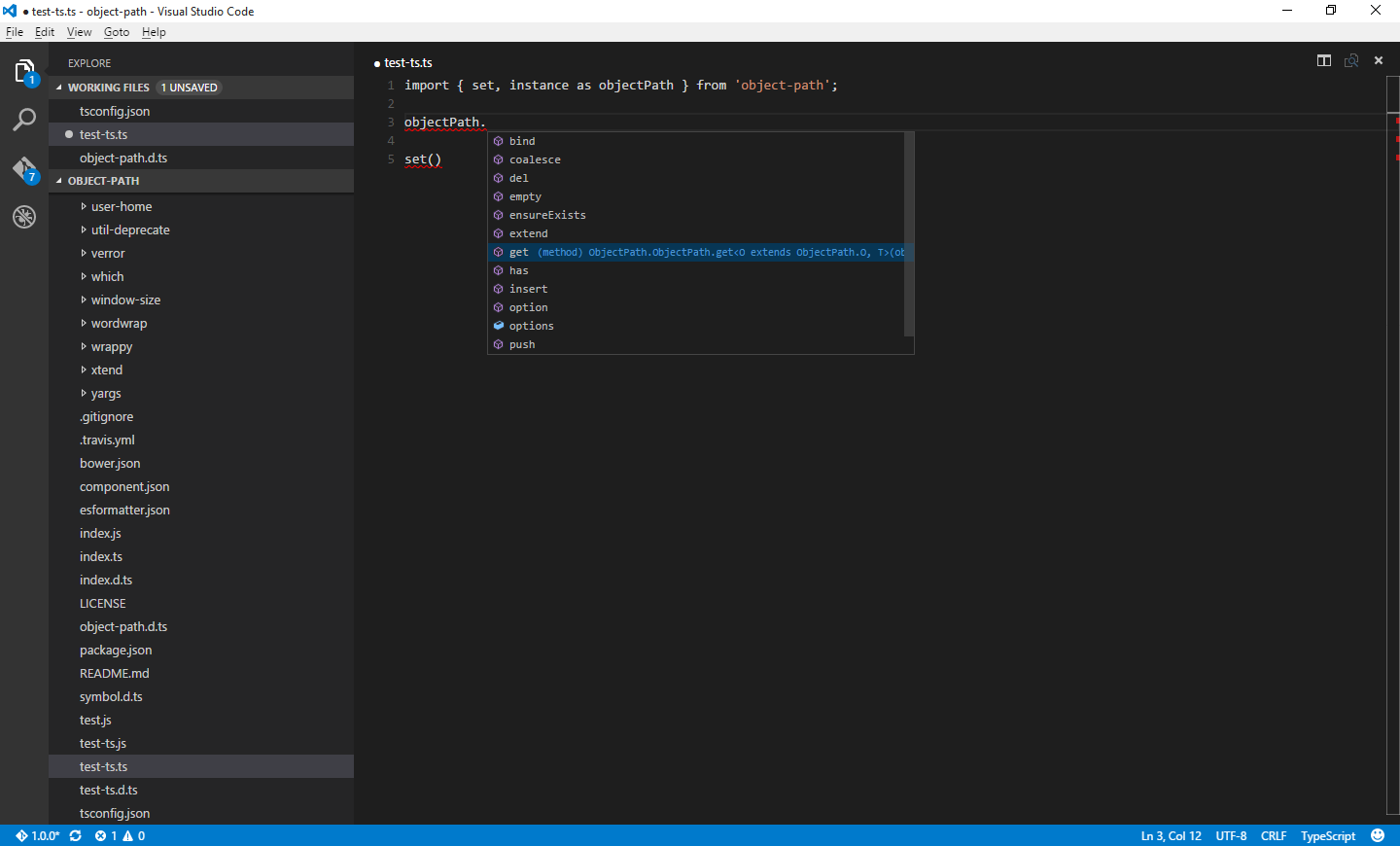Open README.md in explorer
This screenshot has height=846, width=1400.
coord(201,673)
